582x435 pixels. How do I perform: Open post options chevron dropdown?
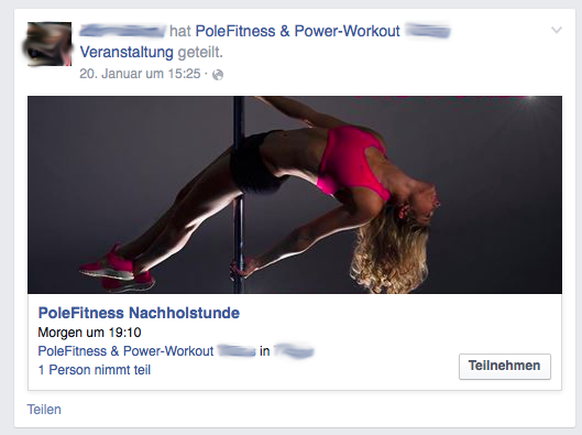tap(556, 30)
